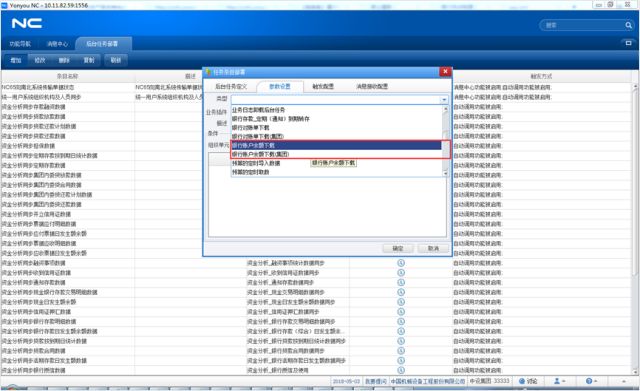Click the search magnifier icon
Image resolution: width=640 pixels, height=391 pixels.
[628, 25]
